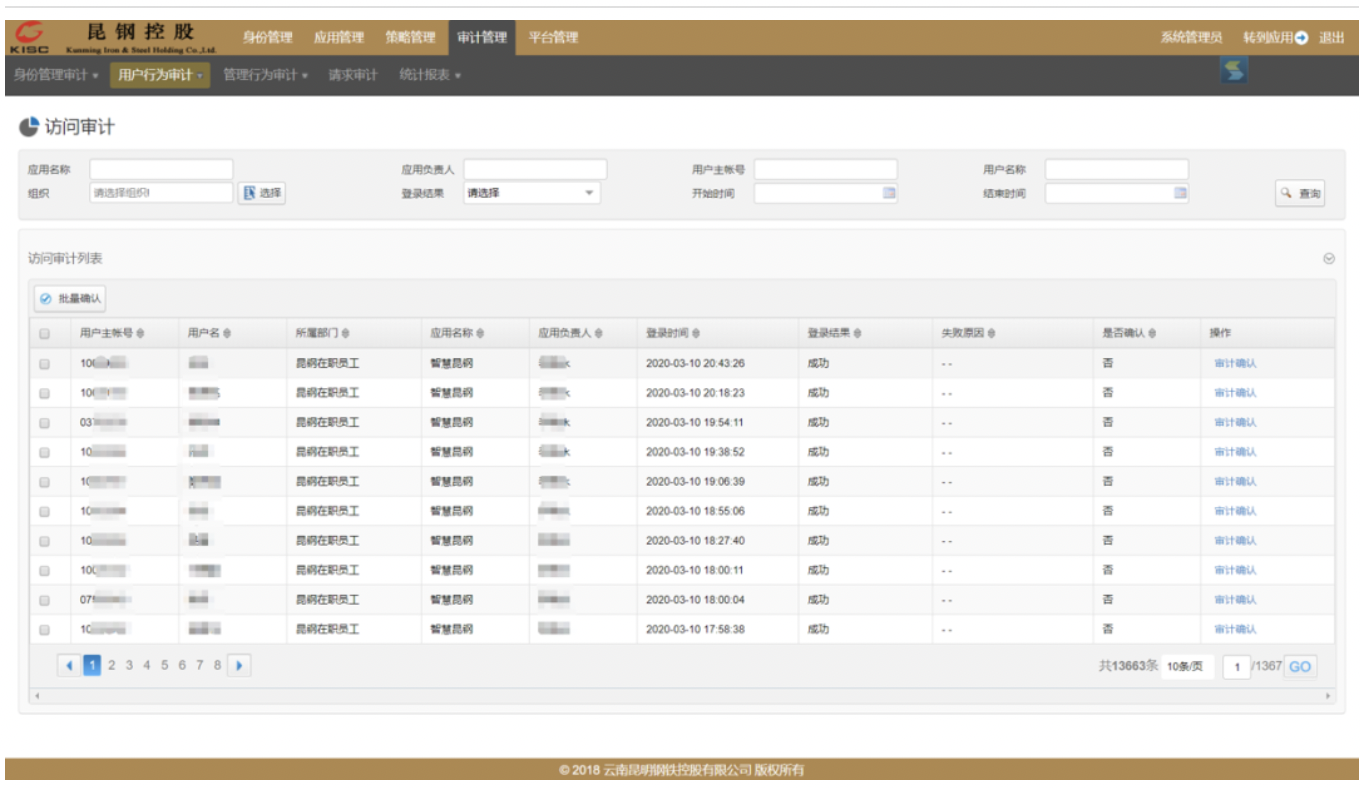Click 审计确认 for the 18:00:04 login

1235,600
